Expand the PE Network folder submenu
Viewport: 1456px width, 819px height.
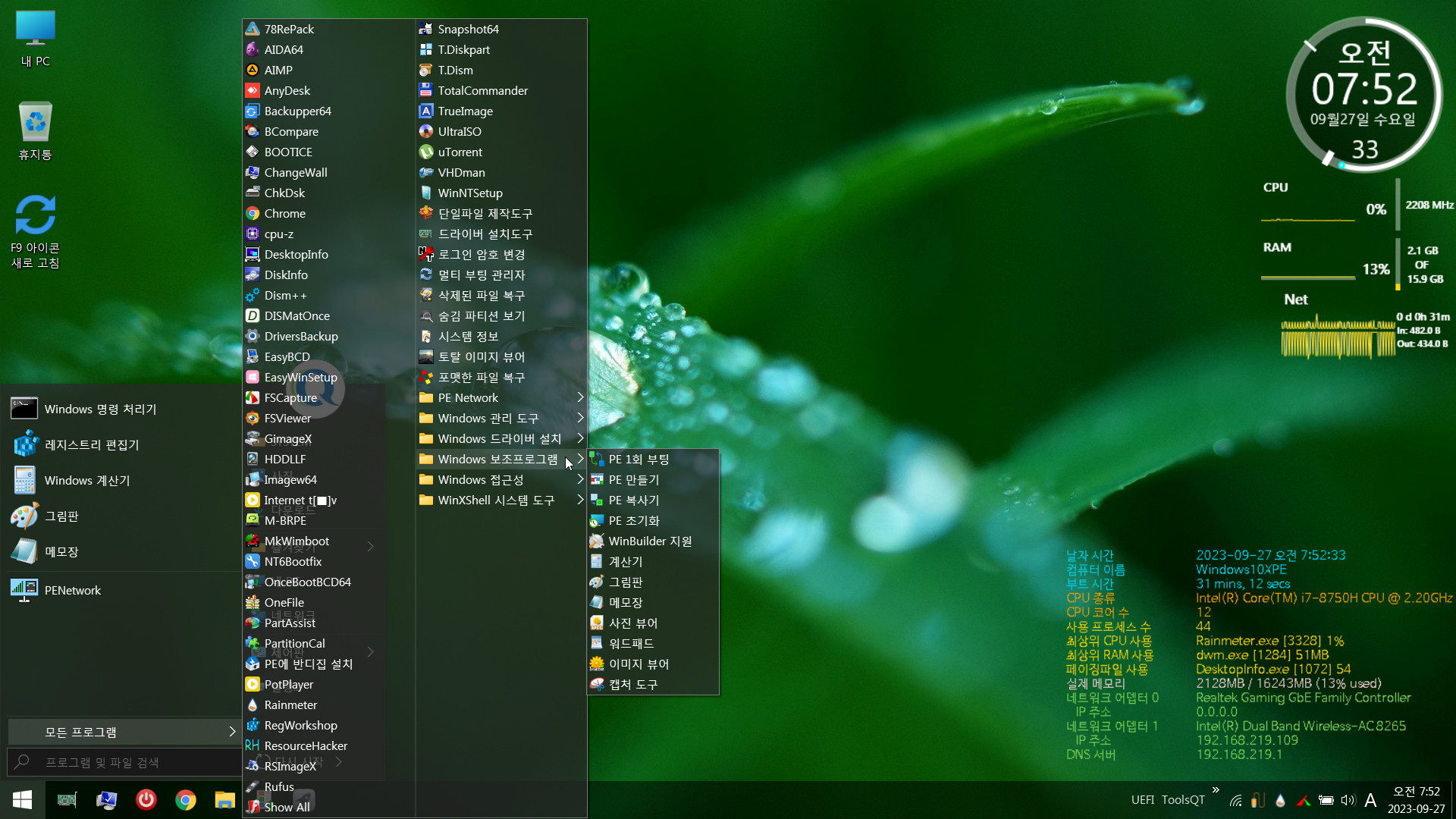click(501, 397)
